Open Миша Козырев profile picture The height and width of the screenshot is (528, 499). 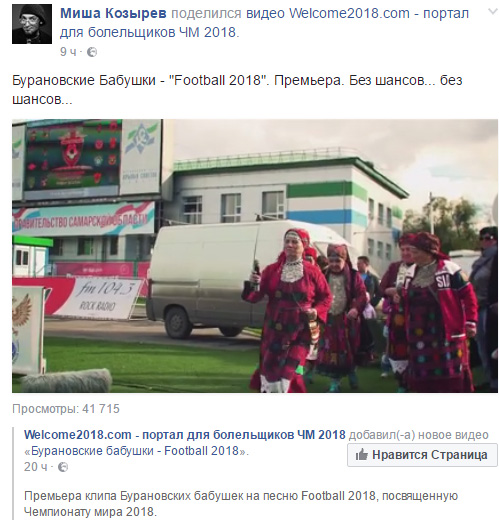point(32,24)
